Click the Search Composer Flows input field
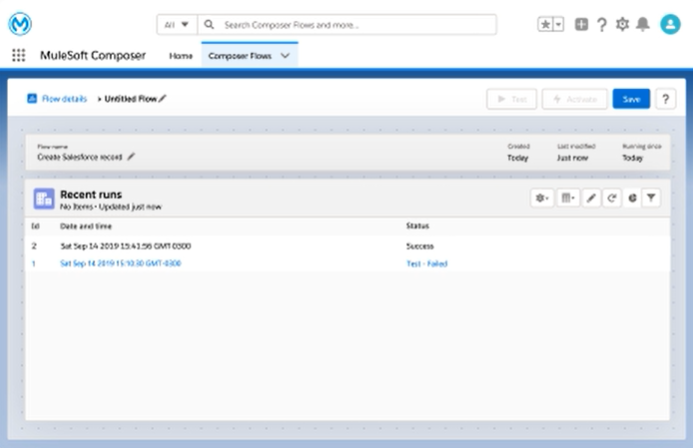This screenshot has width=693, height=448. [347, 25]
